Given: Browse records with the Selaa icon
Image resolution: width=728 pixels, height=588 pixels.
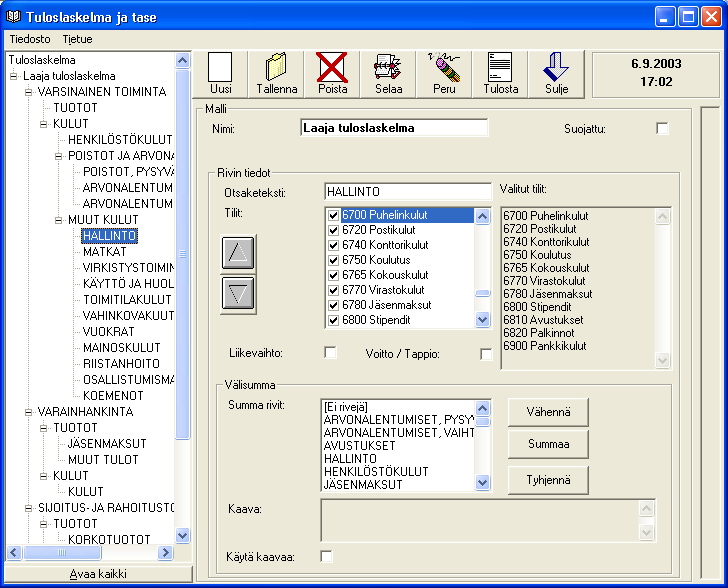Looking at the screenshot, I should tap(388, 67).
